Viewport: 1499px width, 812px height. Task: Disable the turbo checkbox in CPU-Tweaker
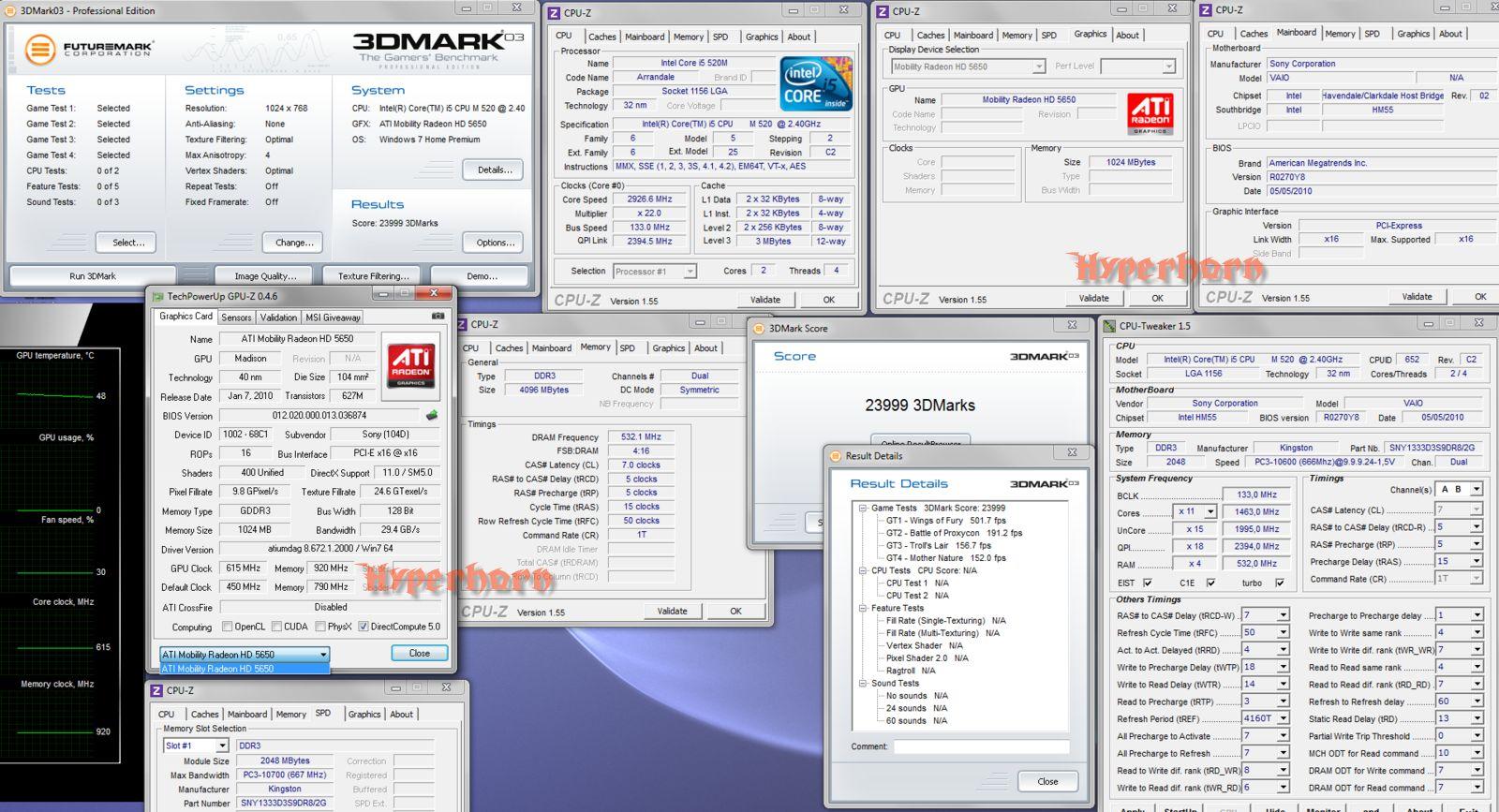[1280, 583]
